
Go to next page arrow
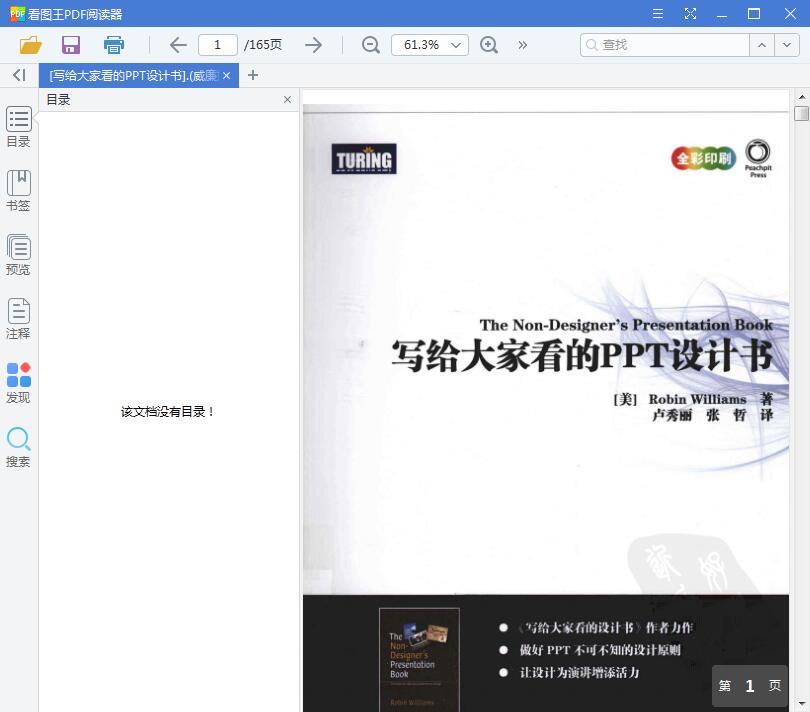click(x=314, y=45)
